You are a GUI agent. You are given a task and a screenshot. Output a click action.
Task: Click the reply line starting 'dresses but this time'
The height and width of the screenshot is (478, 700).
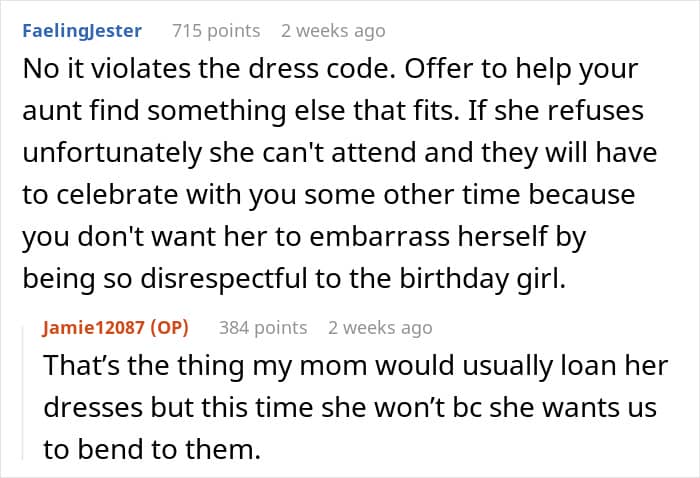350,407
